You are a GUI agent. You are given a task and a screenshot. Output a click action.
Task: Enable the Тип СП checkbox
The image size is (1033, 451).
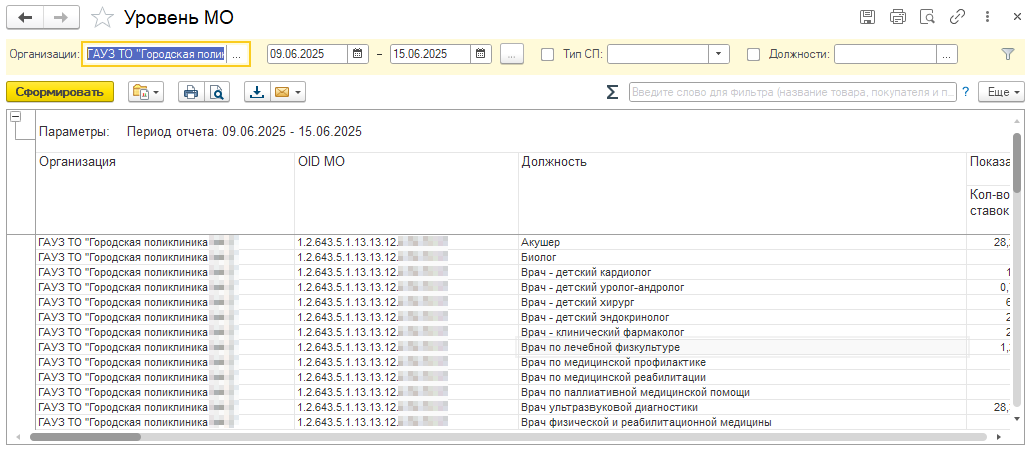[x=547, y=54]
